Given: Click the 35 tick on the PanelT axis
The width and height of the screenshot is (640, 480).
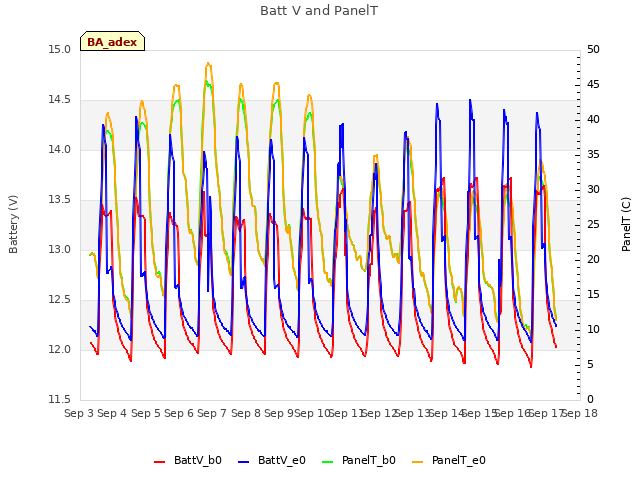Looking at the screenshot, I should (x=593, y=155).
